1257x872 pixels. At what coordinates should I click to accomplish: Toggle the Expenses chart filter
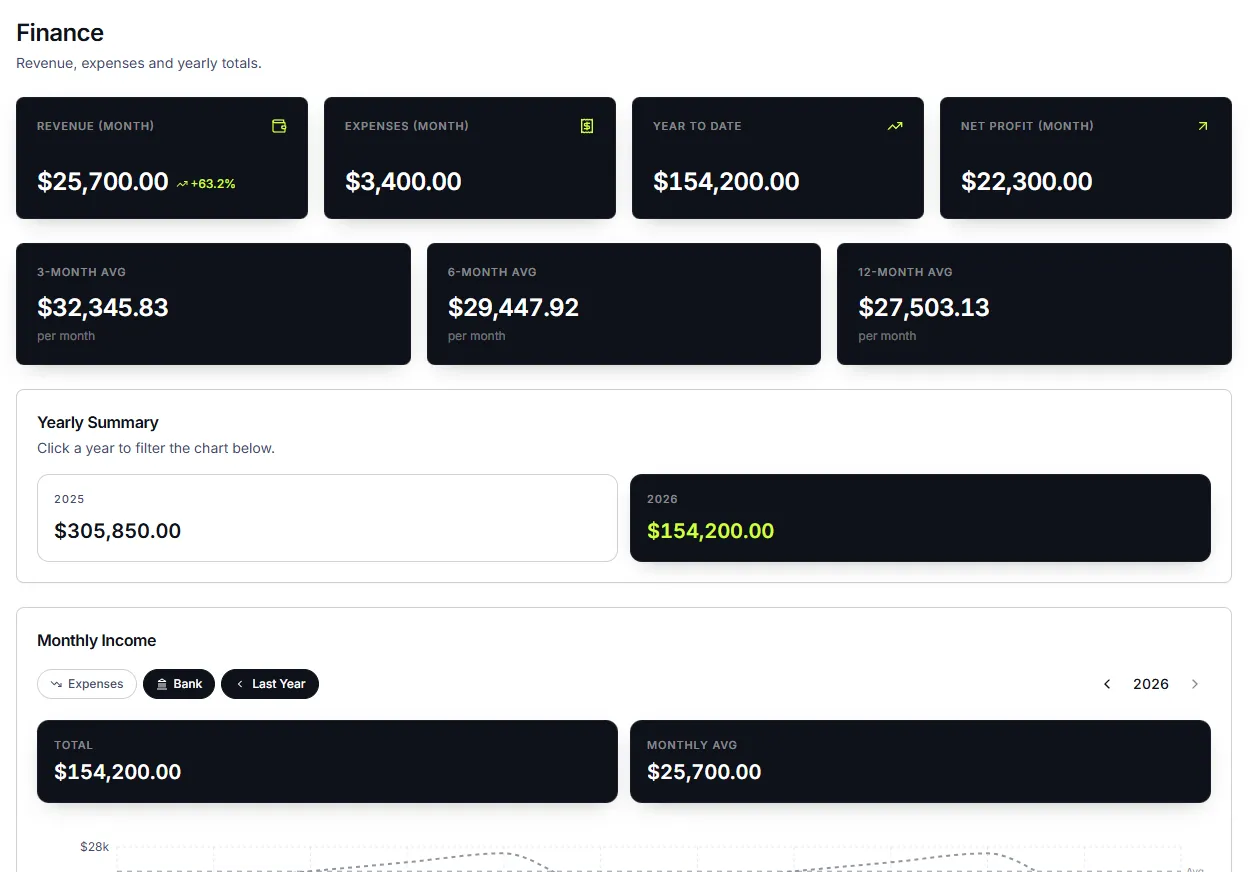point(87,684)
